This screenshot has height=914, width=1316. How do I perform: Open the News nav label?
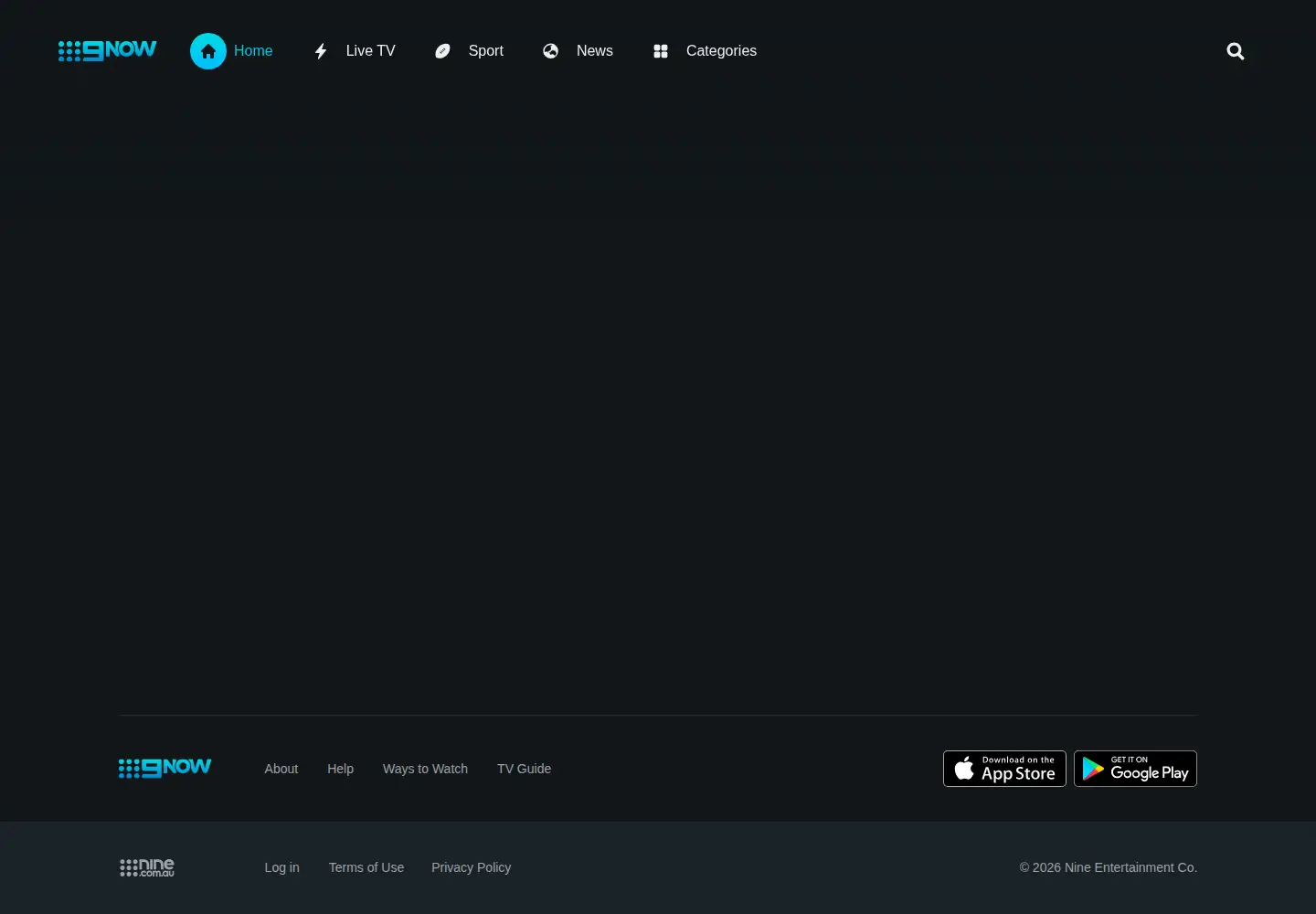pos(595,51)
